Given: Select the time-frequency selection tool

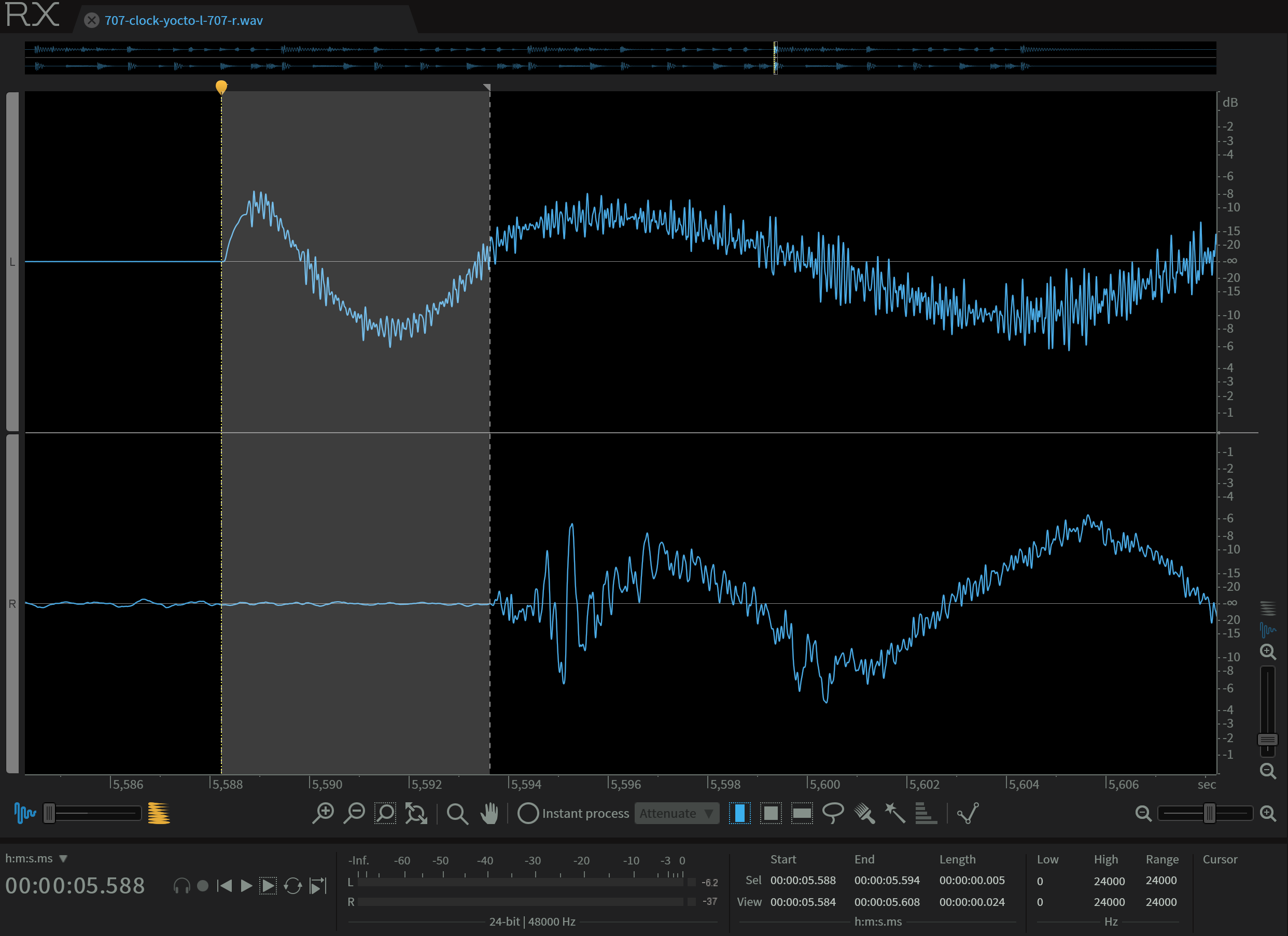Looking at the screenshot, I should (771, 813).
